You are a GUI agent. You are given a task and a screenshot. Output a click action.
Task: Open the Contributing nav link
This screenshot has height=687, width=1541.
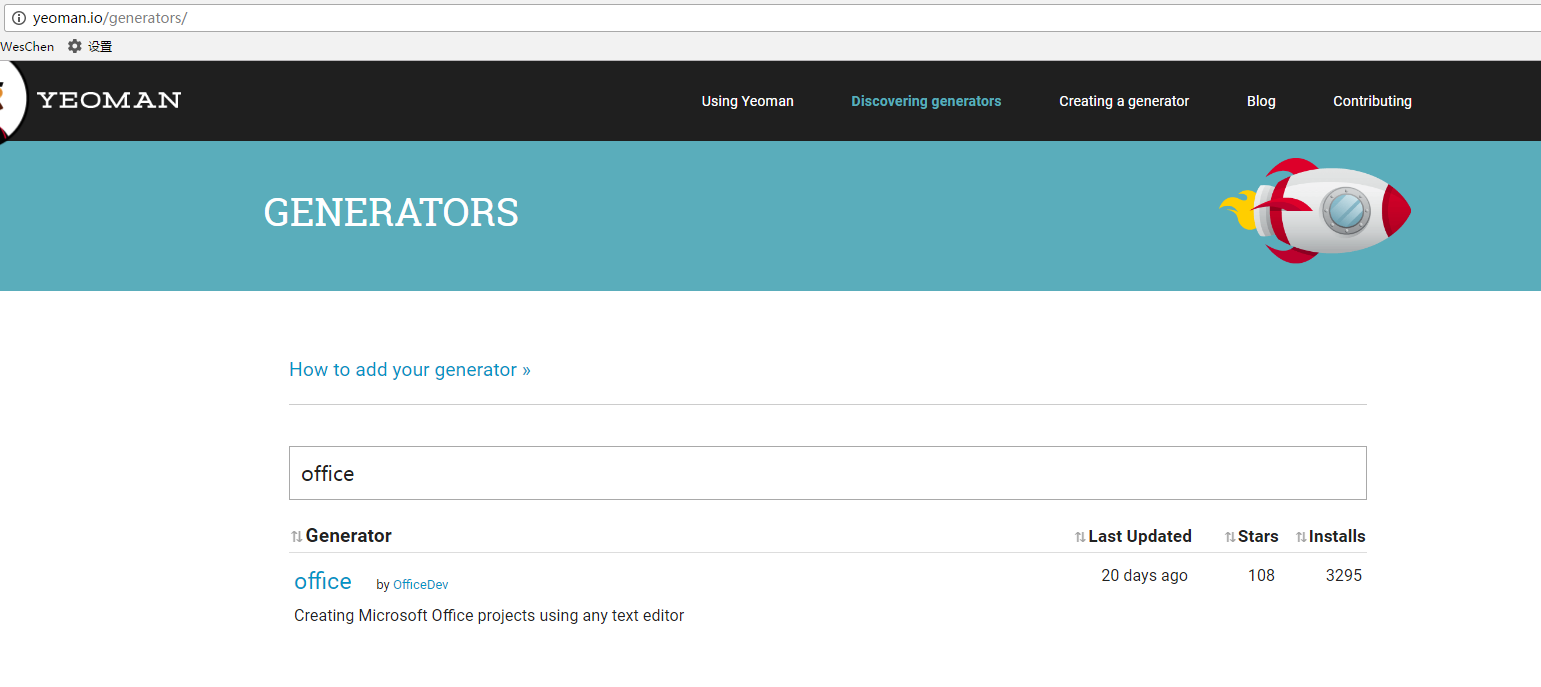point(1372,101)
